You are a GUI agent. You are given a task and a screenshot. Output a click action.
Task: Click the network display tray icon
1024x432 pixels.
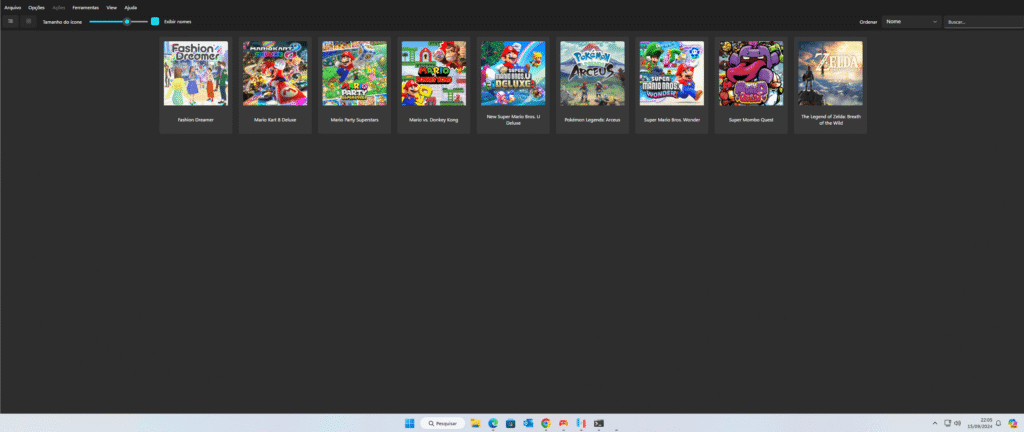[948, 424]
